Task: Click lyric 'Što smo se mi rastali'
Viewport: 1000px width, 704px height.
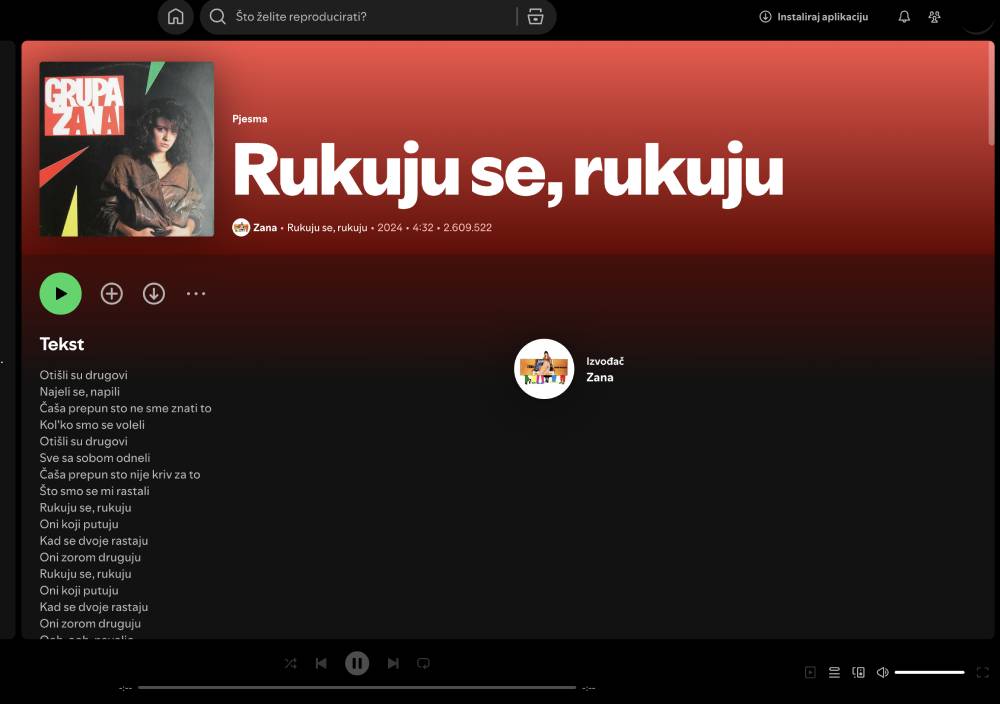Action: pyautogui.click(x=94, y=491)
